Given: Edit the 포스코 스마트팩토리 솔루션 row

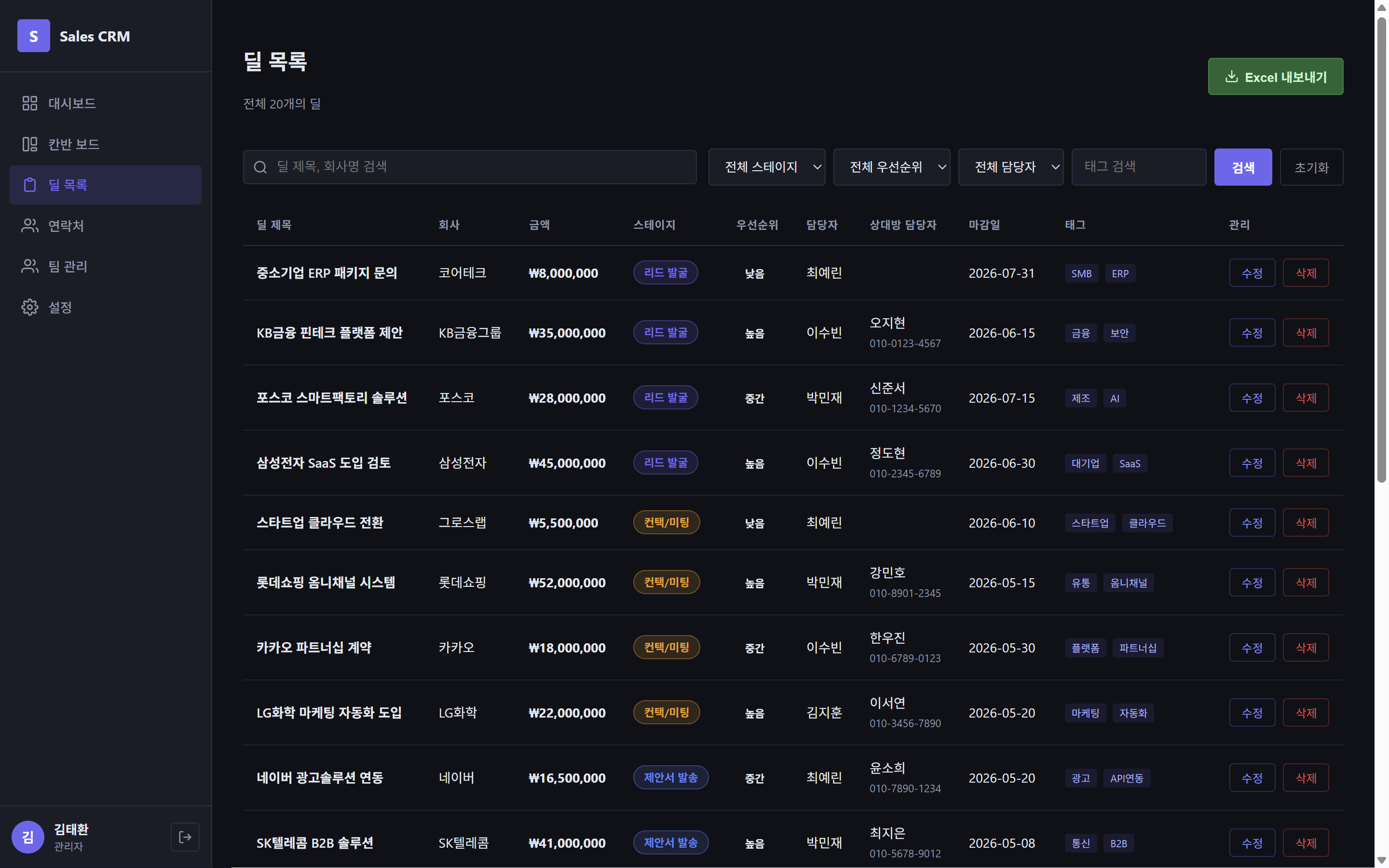Looking at the screenshot, I should click(x=1252, y=398).
